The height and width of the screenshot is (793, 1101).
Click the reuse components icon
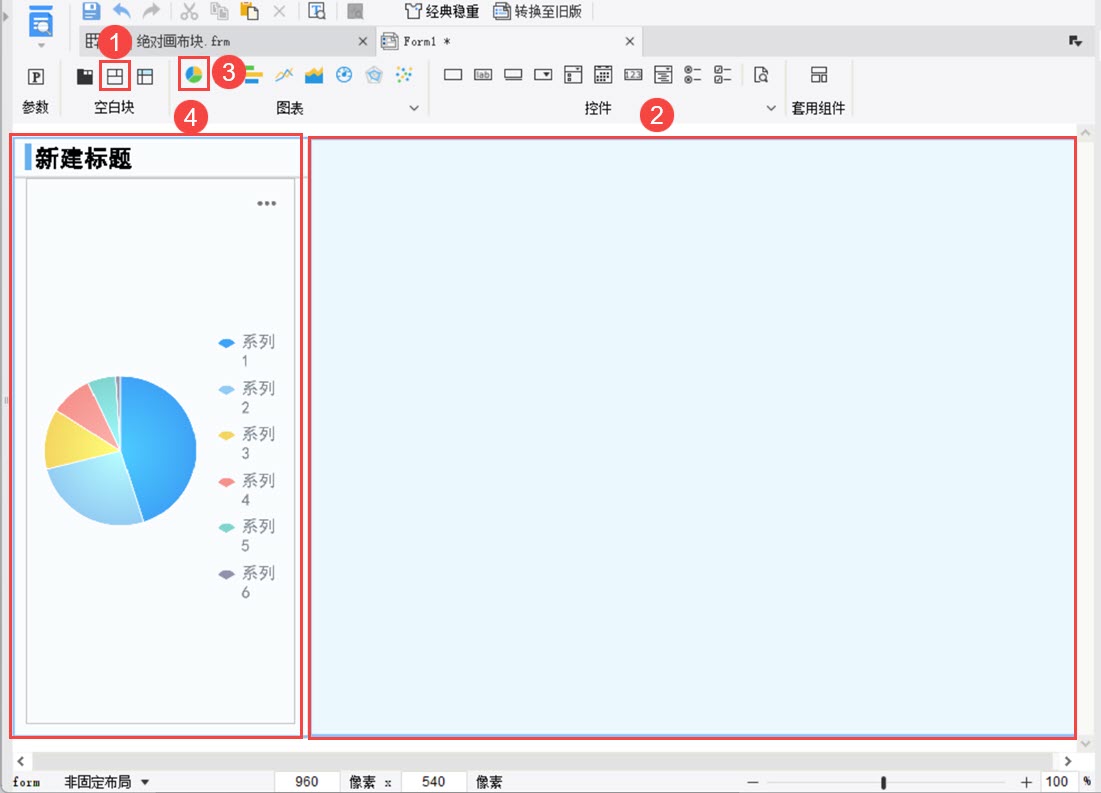click(819, 74)
